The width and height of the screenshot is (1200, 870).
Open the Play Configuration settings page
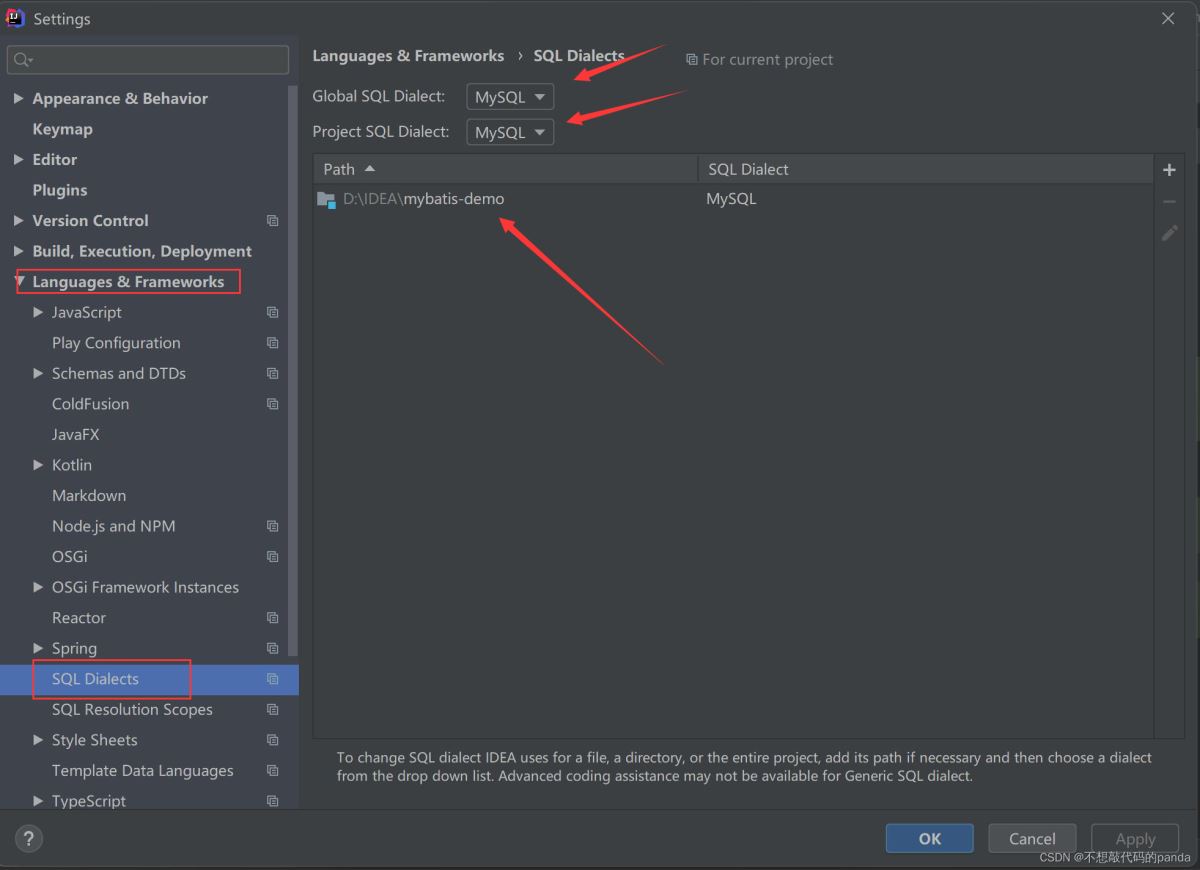(116, 343)
